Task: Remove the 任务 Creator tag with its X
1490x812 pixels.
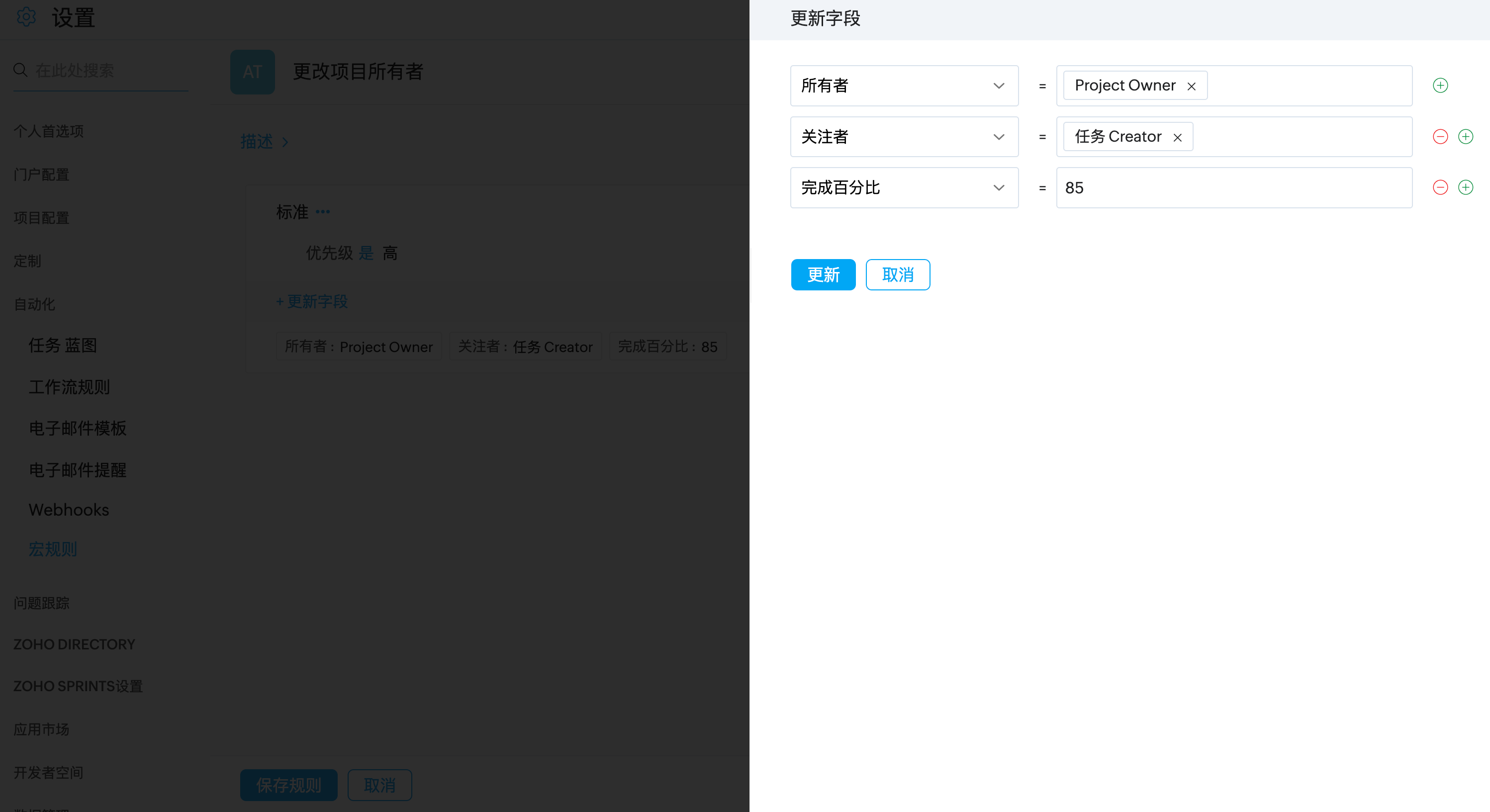Action: click(1177, 138)
